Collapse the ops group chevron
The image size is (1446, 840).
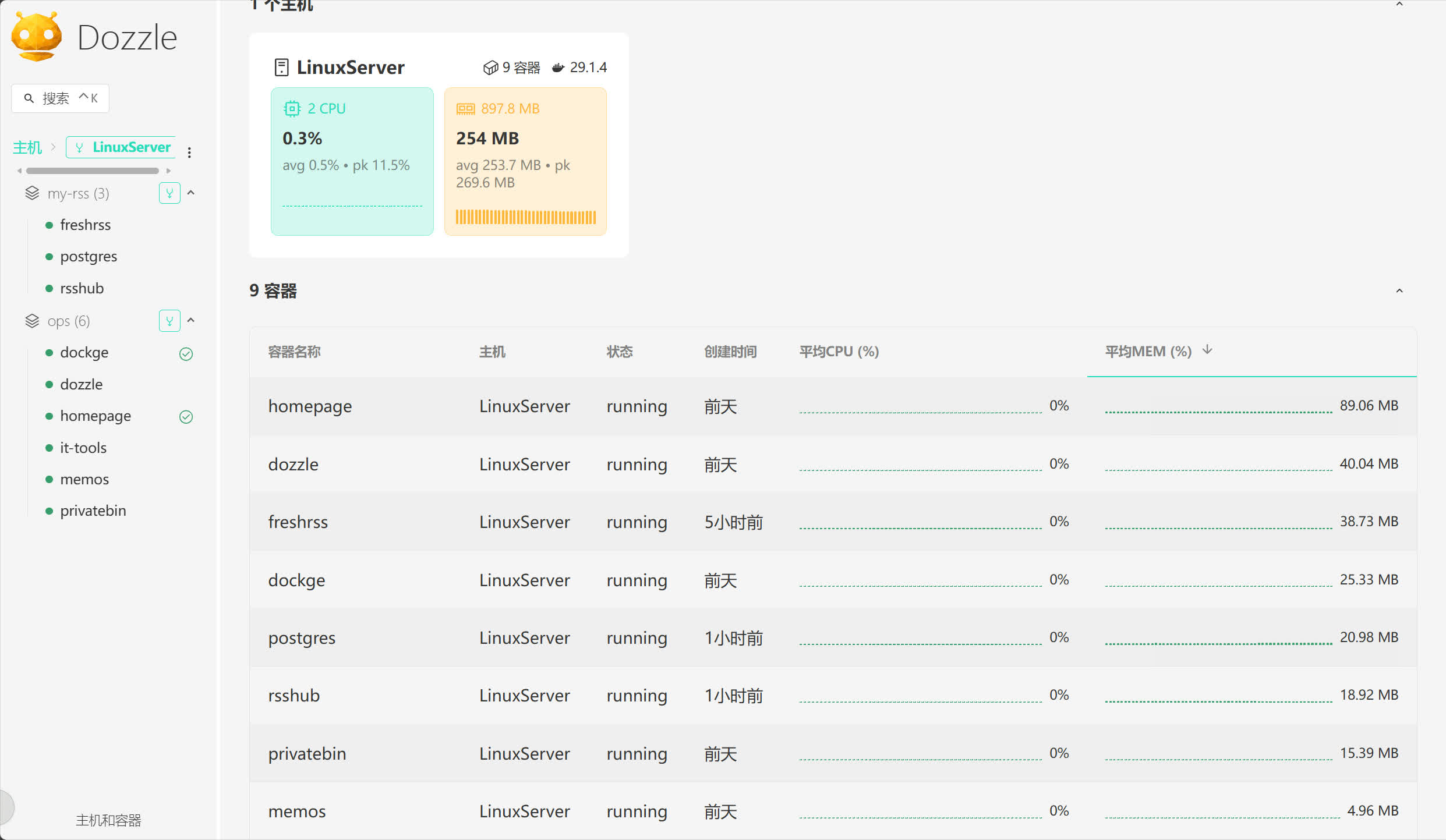pyautogui.click(x=191, y=320)
